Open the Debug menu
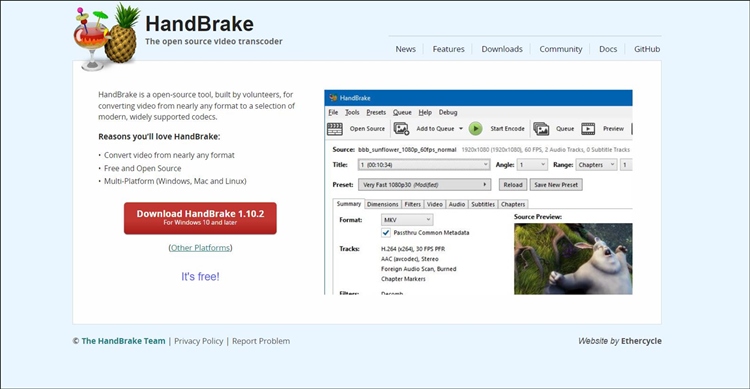 pos(448,112)
